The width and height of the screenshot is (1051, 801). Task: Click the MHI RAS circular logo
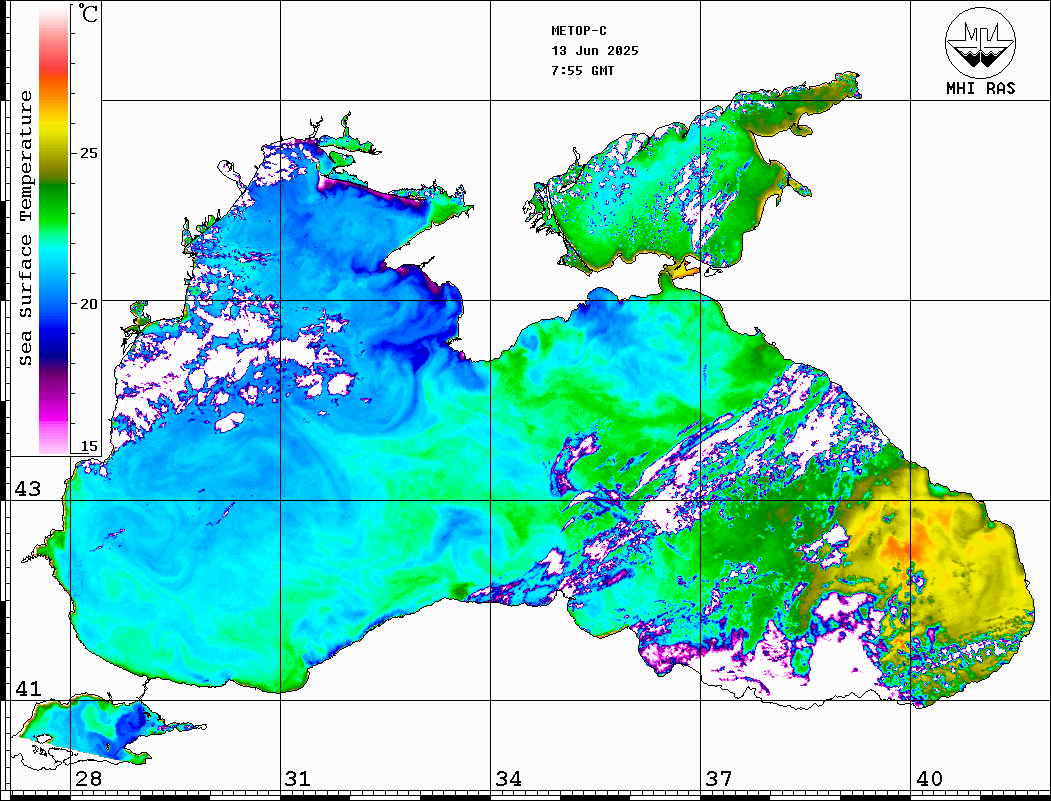point(981,42)
